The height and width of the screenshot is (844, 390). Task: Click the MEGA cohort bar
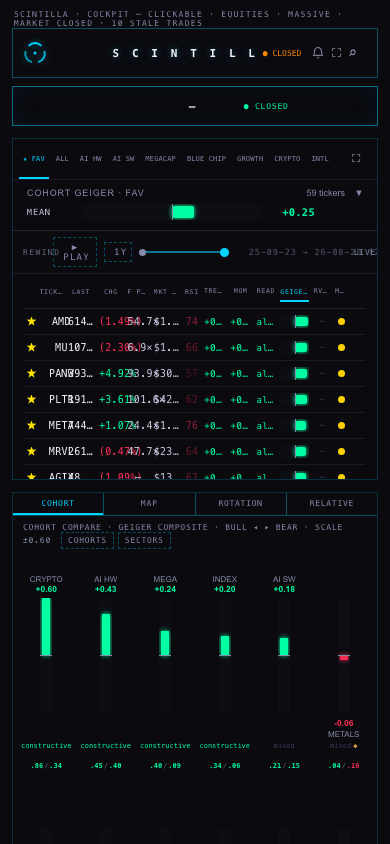click(x=165, y=643)
